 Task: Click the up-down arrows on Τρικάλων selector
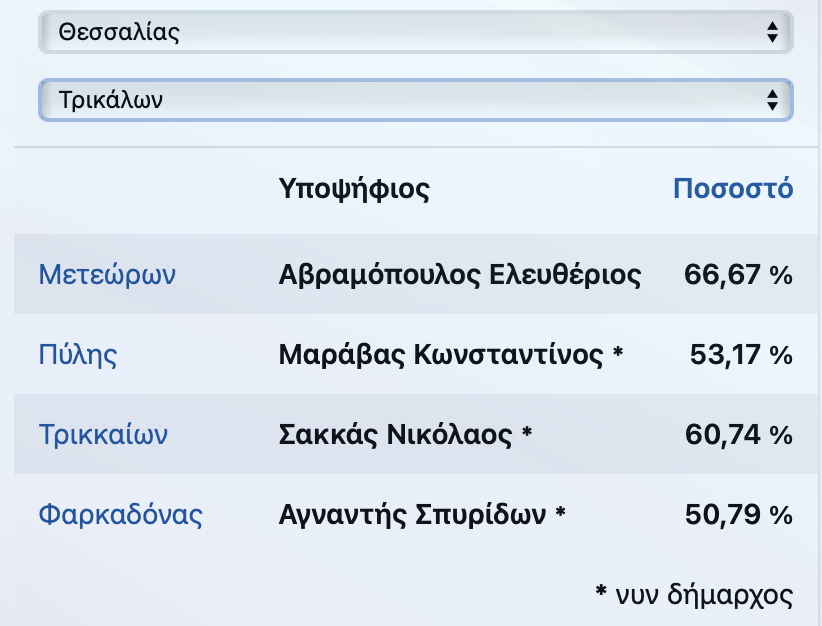coord(772,100)
